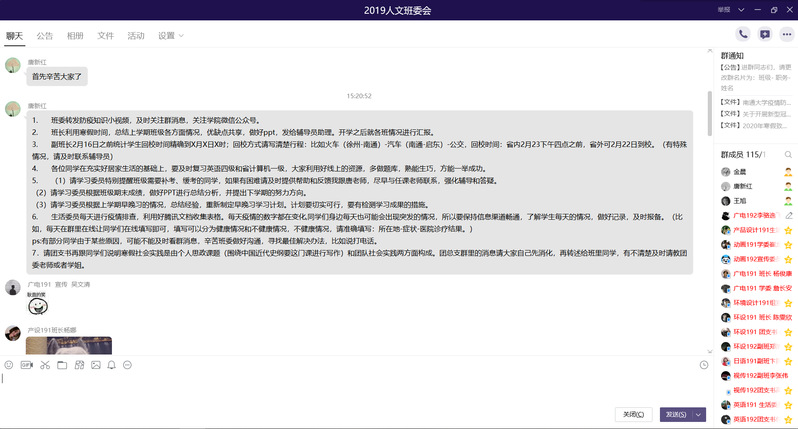Open the three-dot more options icon
This screenshot has width=798, height=429.
786,35
